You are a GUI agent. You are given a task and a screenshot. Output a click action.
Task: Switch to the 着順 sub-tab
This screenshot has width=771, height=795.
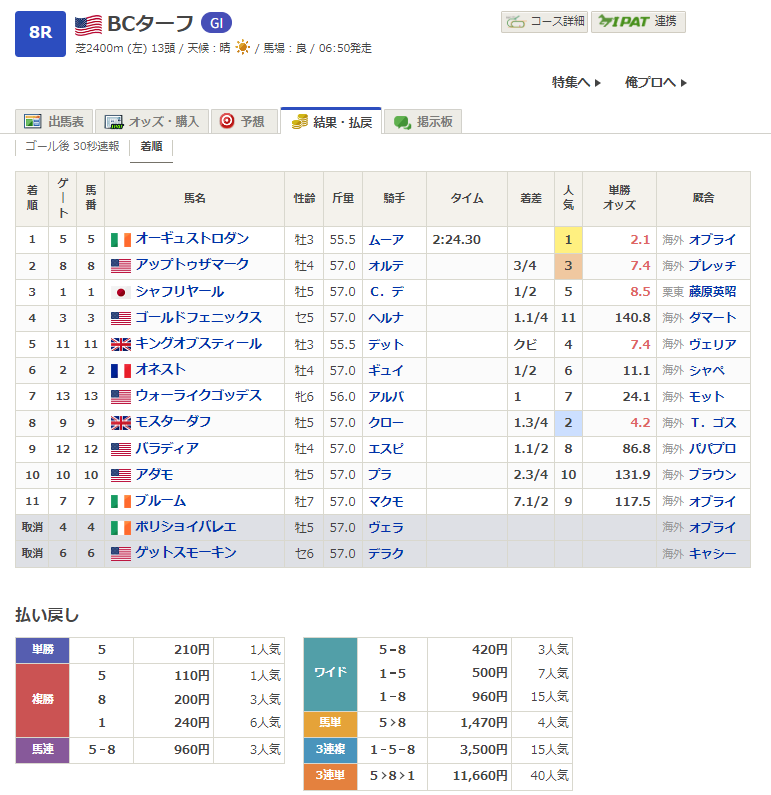(151, 146)
